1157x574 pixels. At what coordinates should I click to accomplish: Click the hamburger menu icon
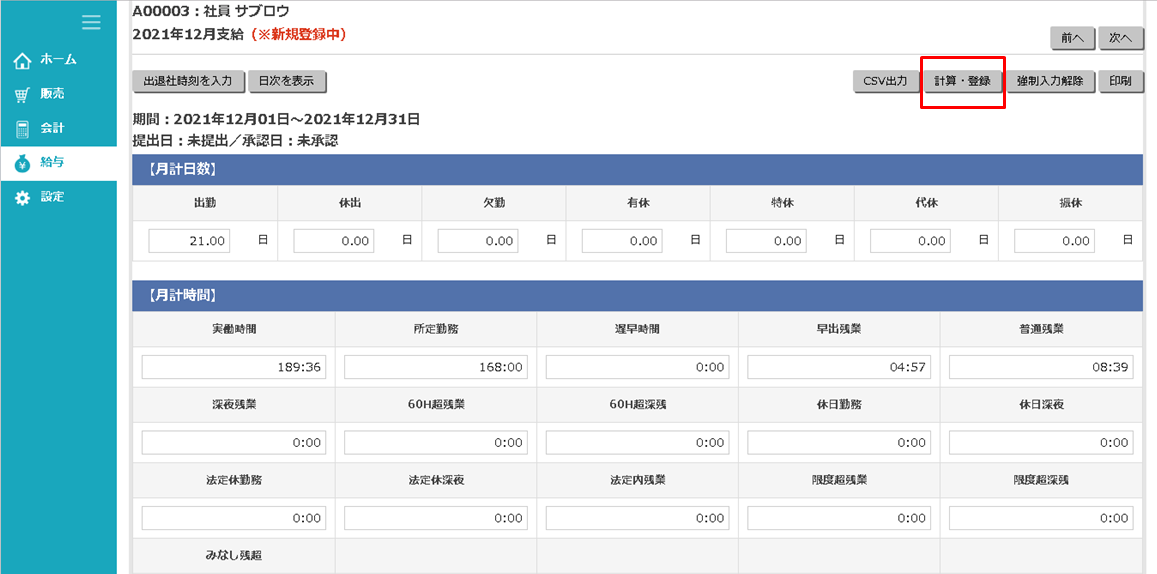pyautogui.click(x=91, y=23)
